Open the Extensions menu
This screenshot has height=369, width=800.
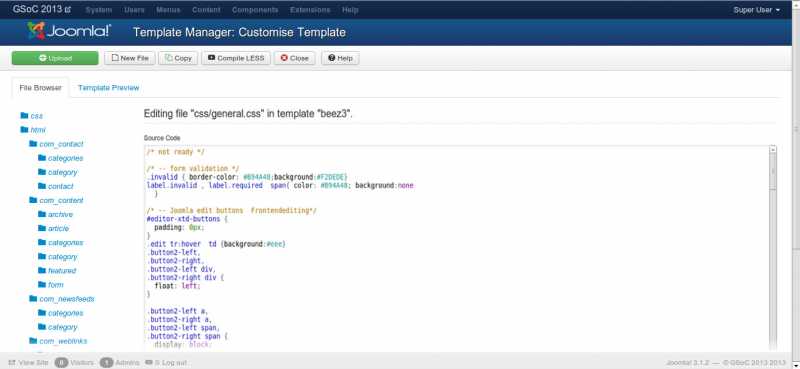click(x=310, y=10)
